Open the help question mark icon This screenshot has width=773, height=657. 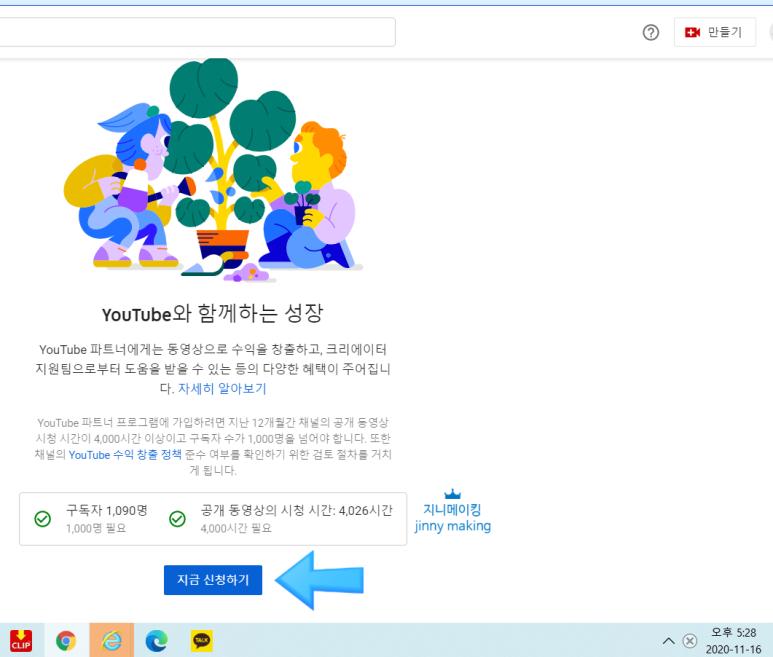651,33
